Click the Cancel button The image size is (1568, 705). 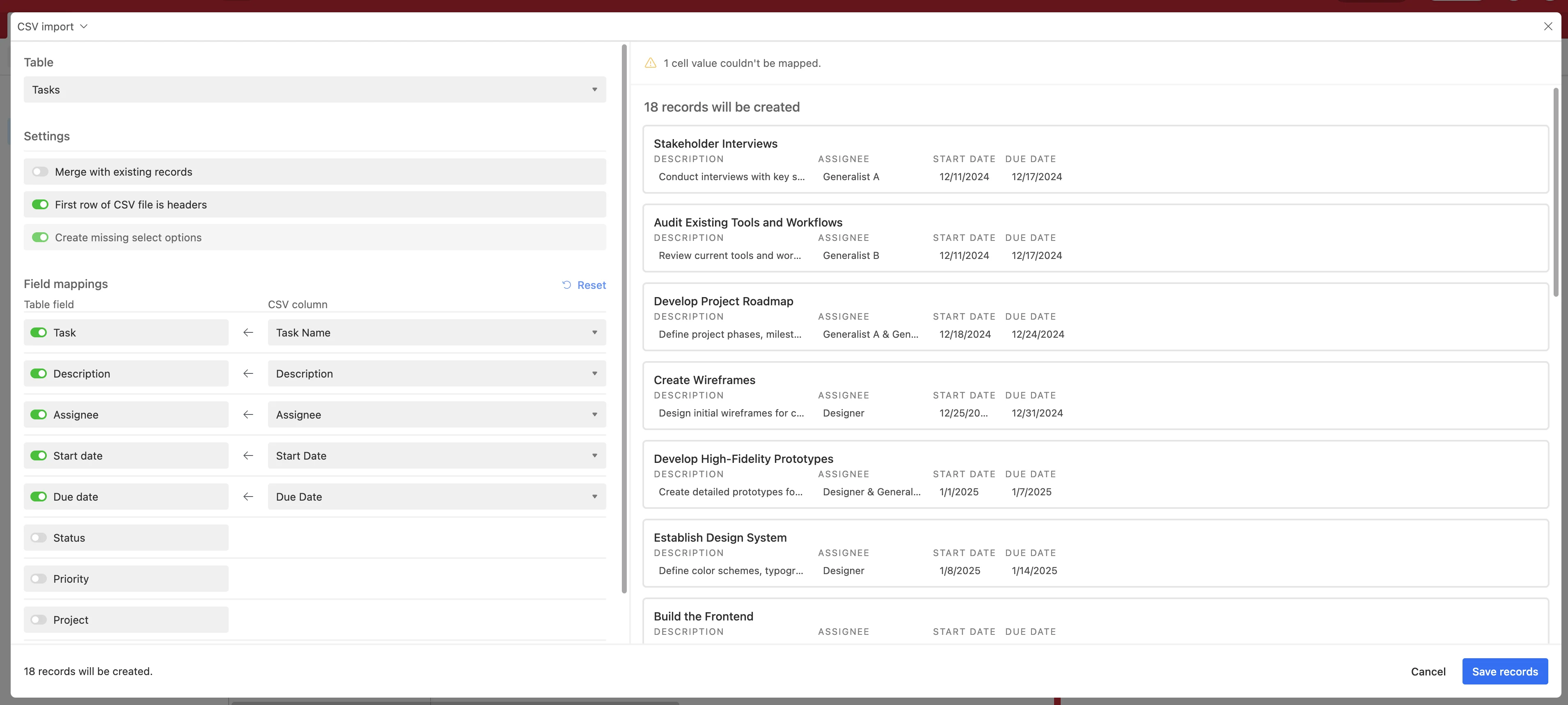click(1427, 671)
